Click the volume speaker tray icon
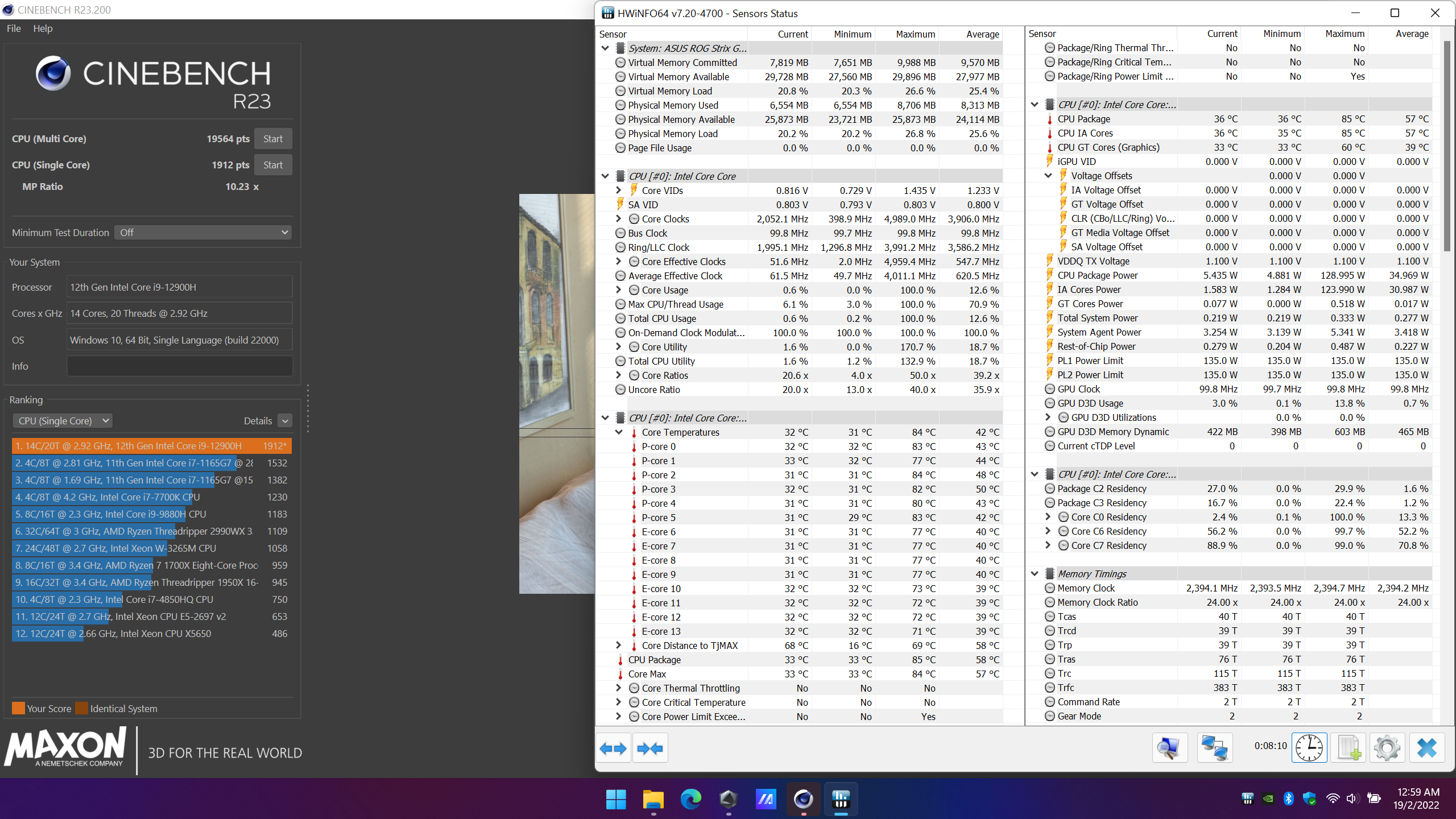Image resolution: width=1456 pixels, height=819 pixels. (x=1353, y=799)
